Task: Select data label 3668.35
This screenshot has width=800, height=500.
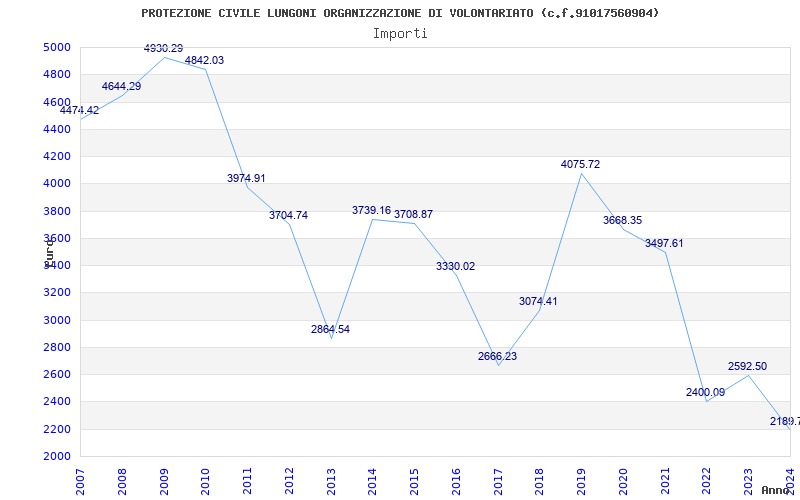Action: coord(622,220)
